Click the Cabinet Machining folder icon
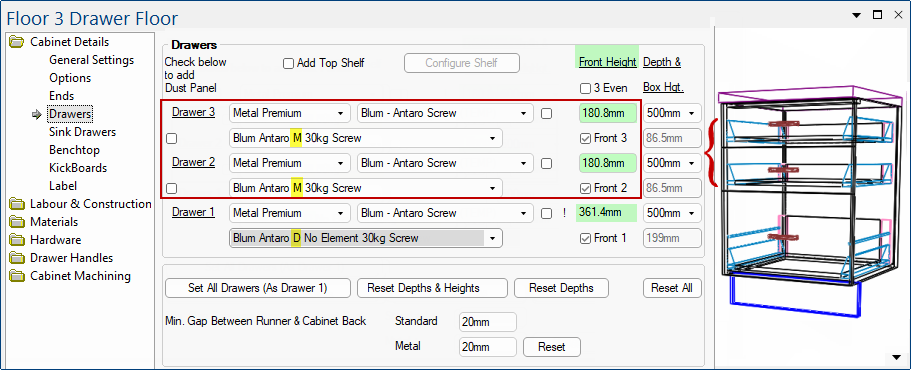Image resolution: width=911 pixels, height=370 pixels. click(x=17, y=276)
